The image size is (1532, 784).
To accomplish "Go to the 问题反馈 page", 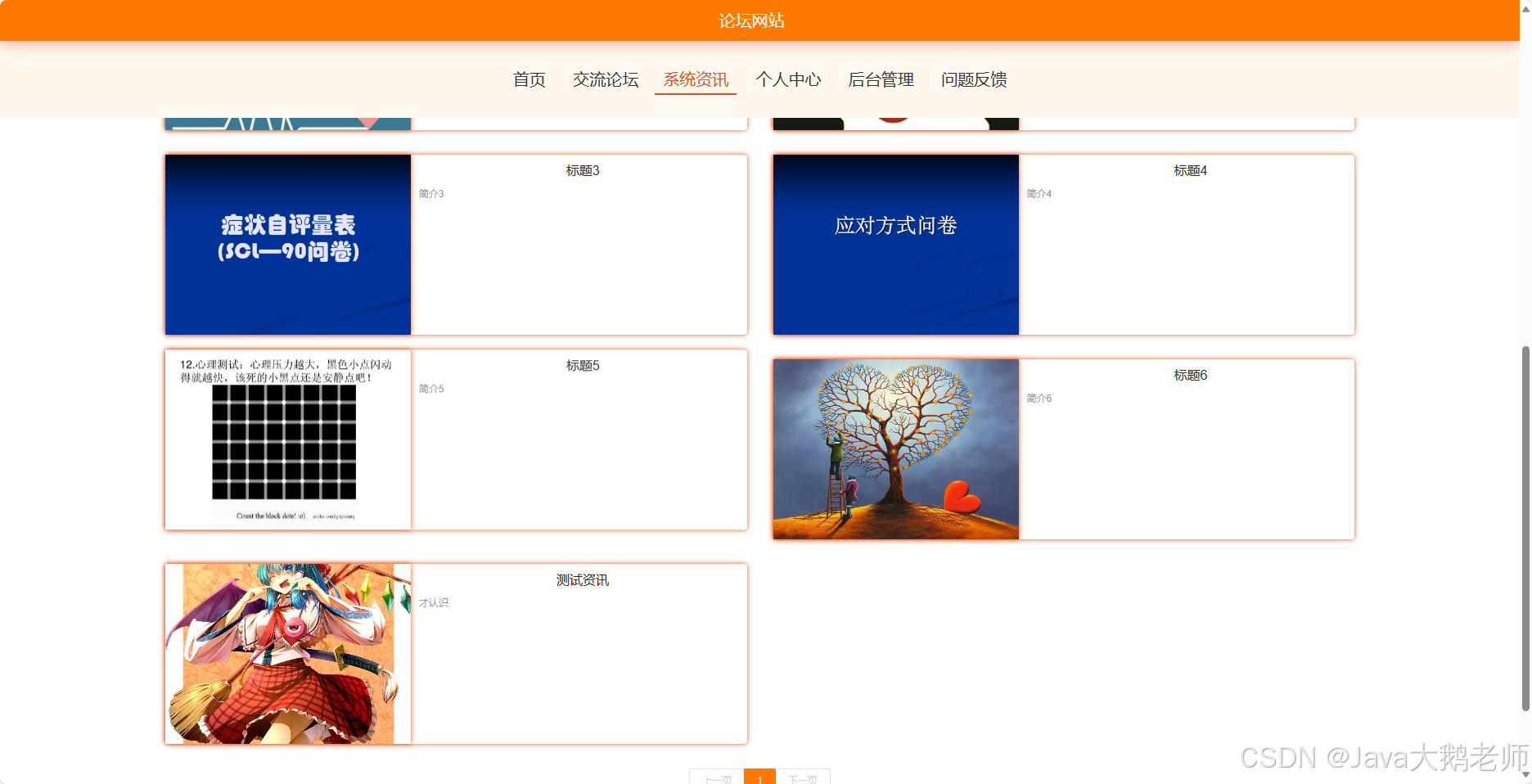I will (974, 79).
